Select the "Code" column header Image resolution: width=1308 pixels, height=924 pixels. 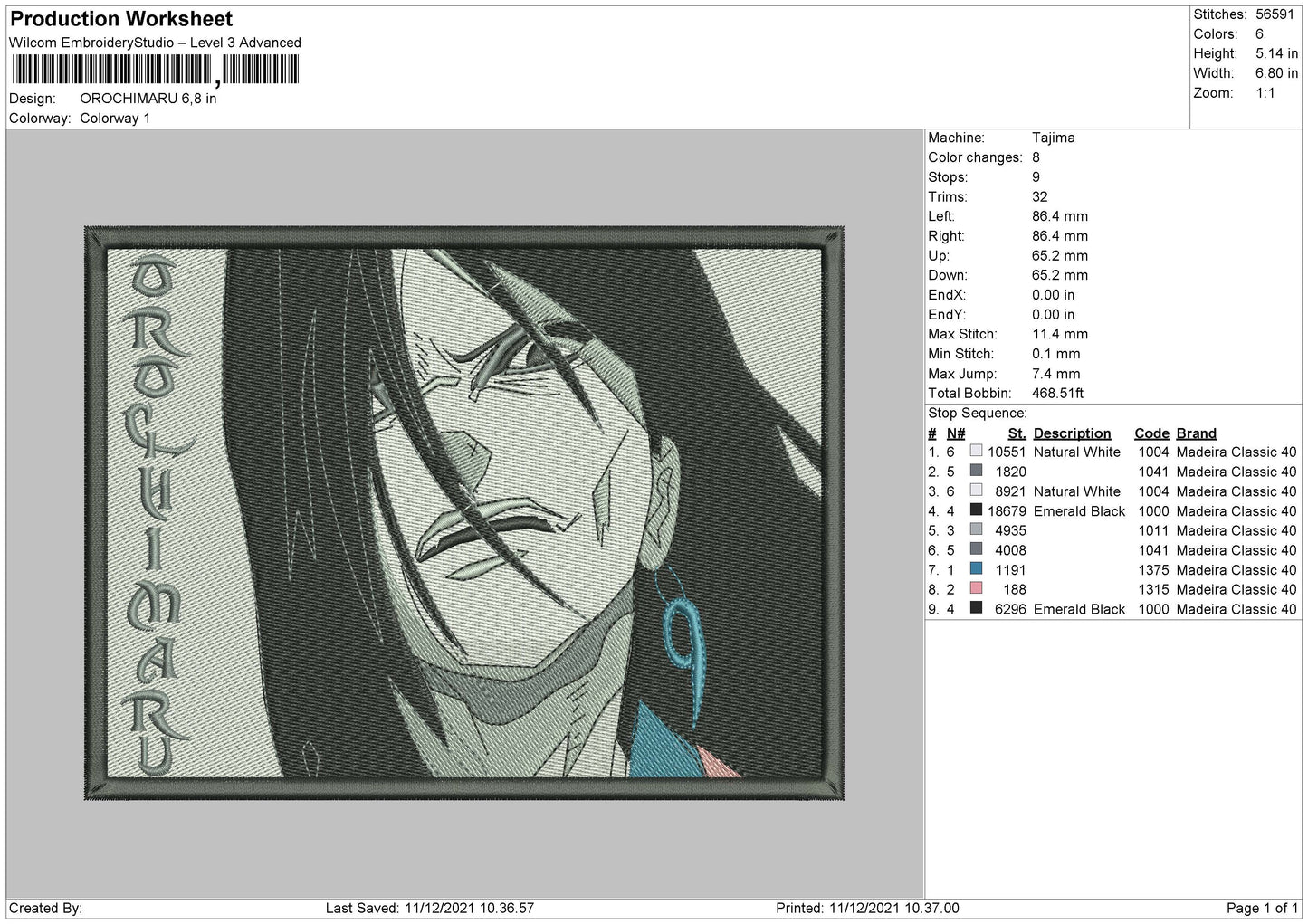[x=1152, y=433]
